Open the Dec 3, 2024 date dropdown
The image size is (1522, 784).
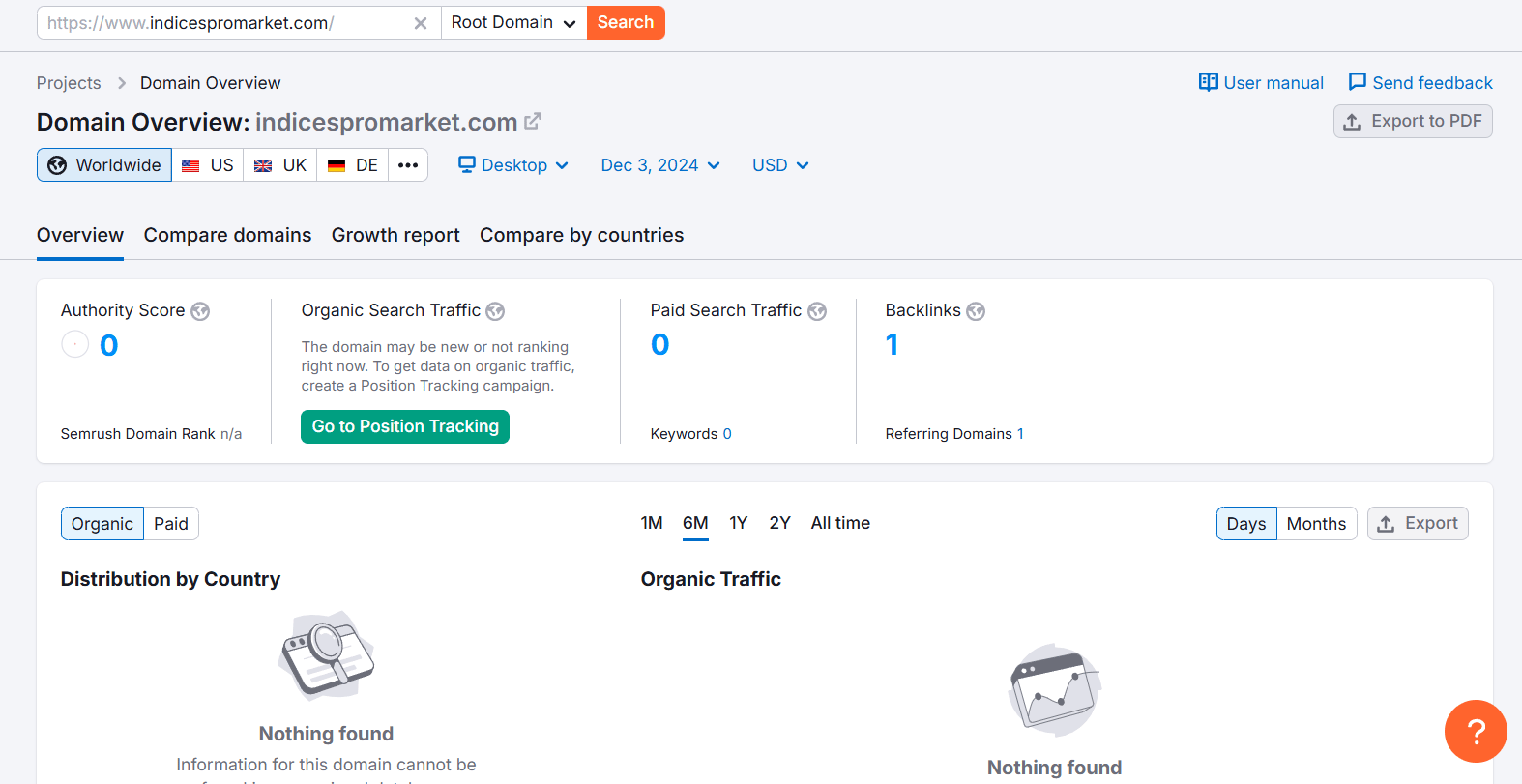[x=660, y=165]
